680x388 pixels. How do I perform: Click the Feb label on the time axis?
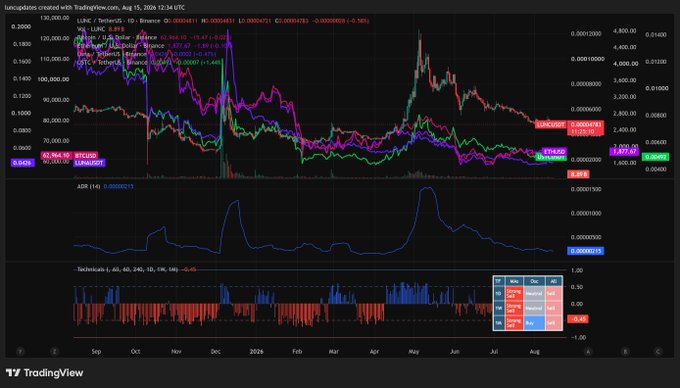297,352
